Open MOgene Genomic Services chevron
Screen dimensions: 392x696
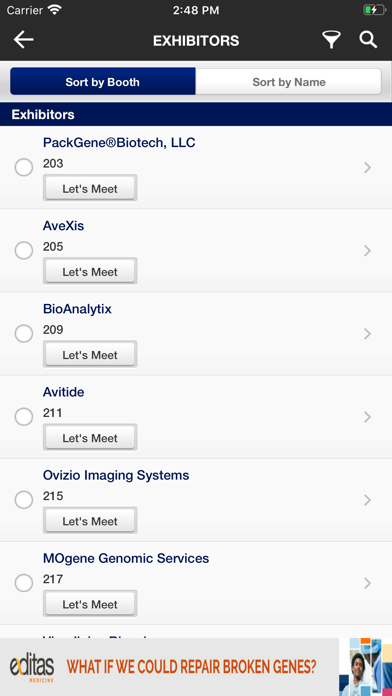[367, 583]
